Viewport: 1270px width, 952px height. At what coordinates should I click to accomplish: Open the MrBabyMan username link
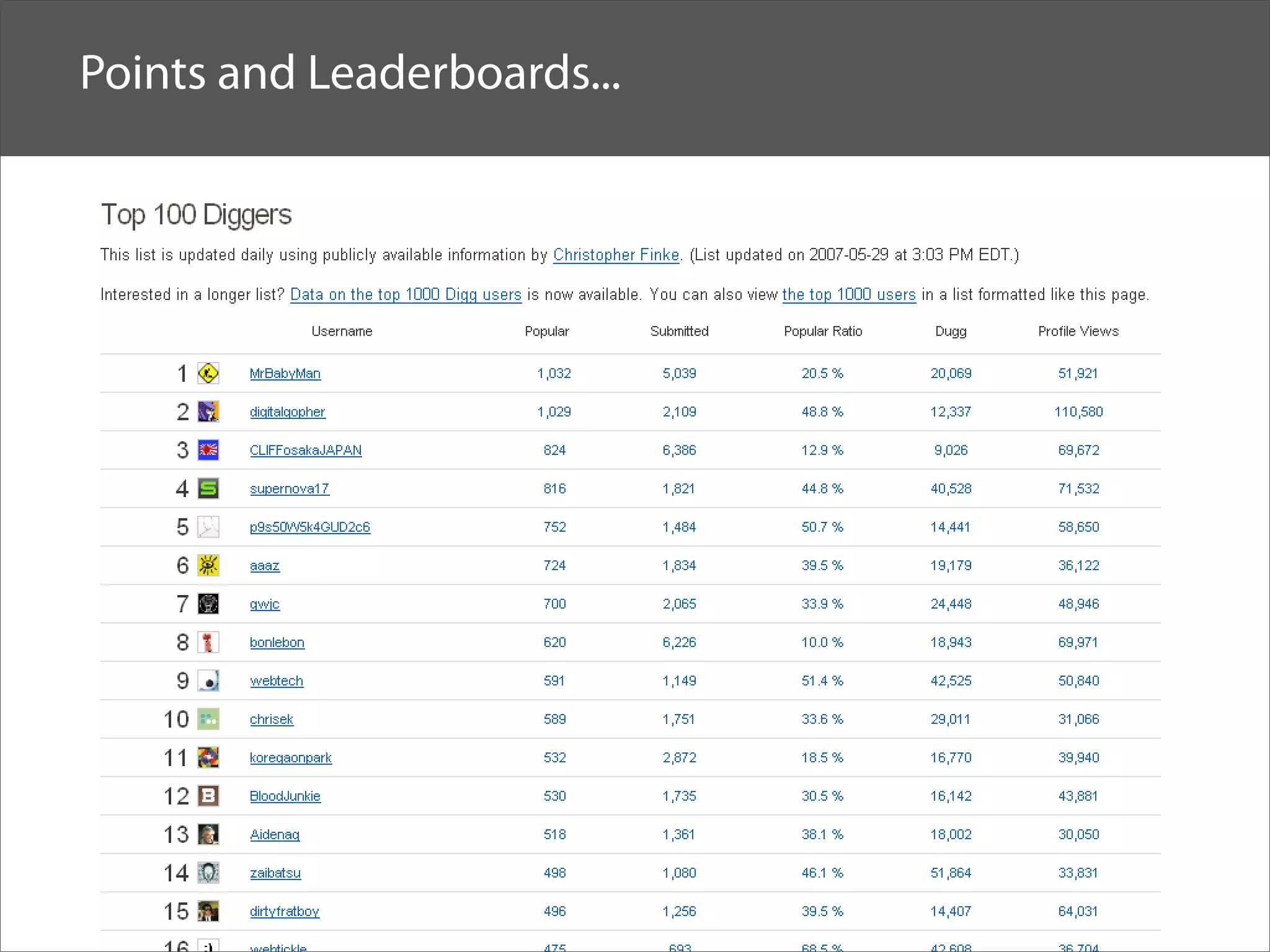(285, 374)
